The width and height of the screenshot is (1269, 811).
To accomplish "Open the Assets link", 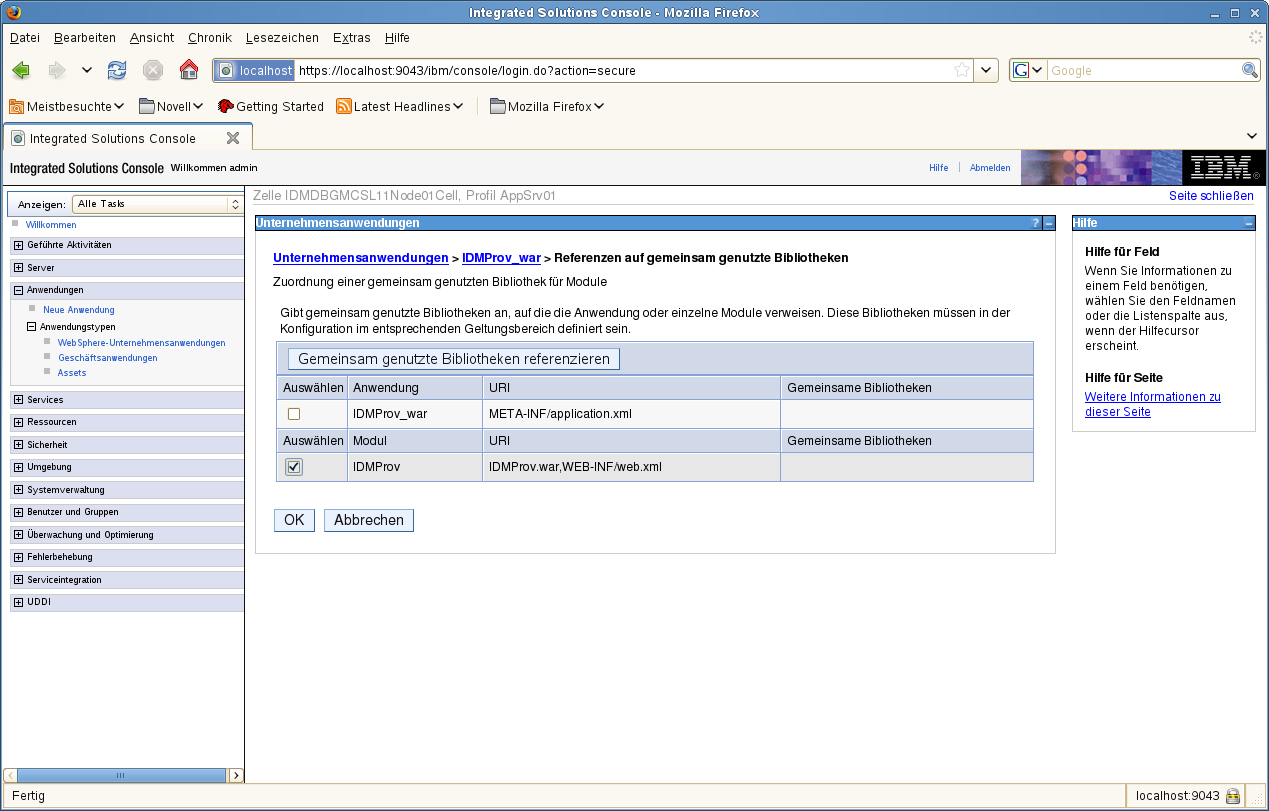I will click(x=72, y=373).
